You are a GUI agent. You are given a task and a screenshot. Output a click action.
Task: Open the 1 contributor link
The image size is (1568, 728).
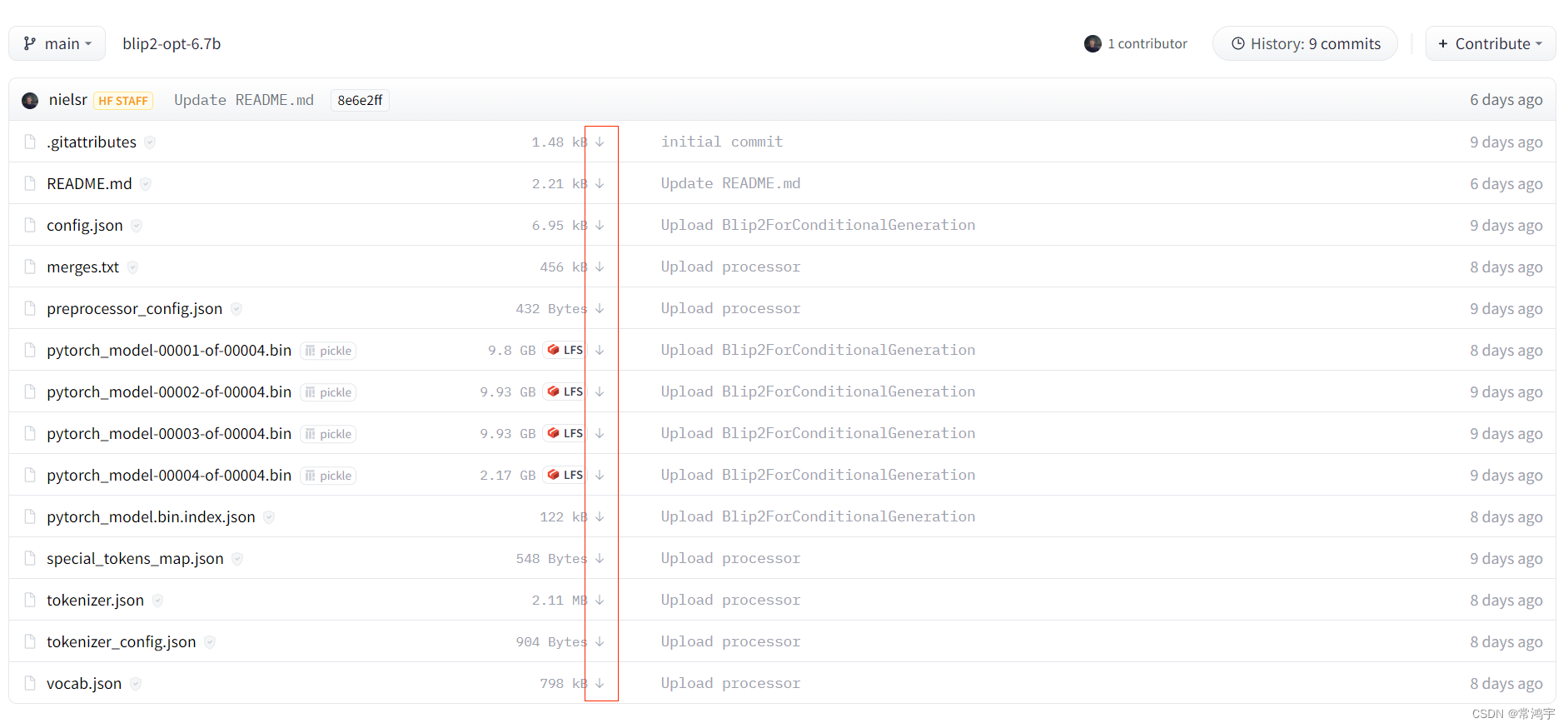[1136, 43]
